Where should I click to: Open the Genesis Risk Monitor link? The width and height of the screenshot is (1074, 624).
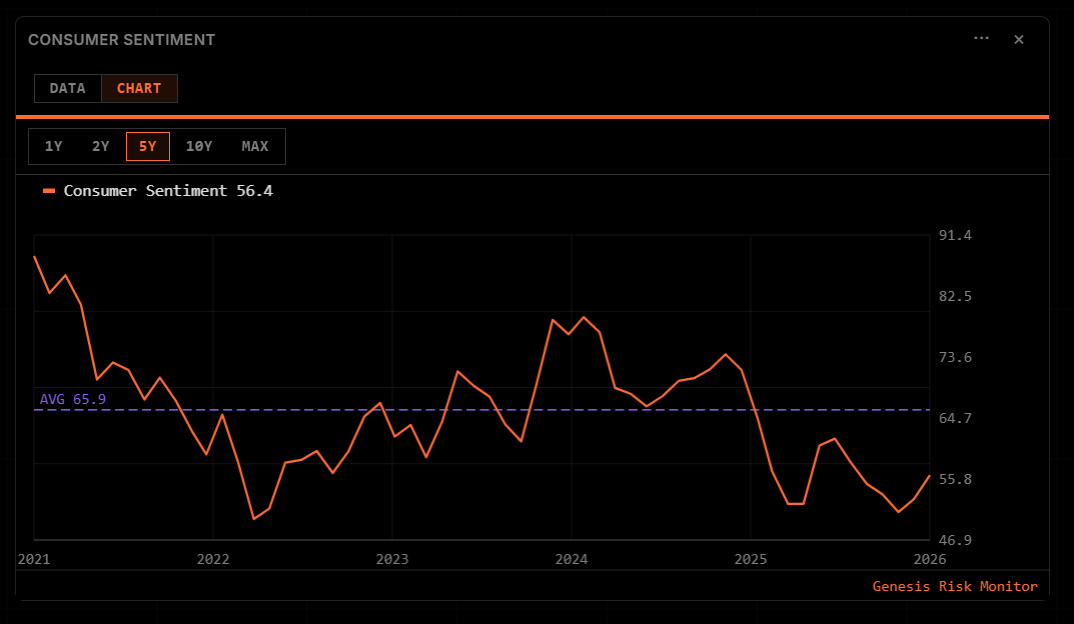954,586
